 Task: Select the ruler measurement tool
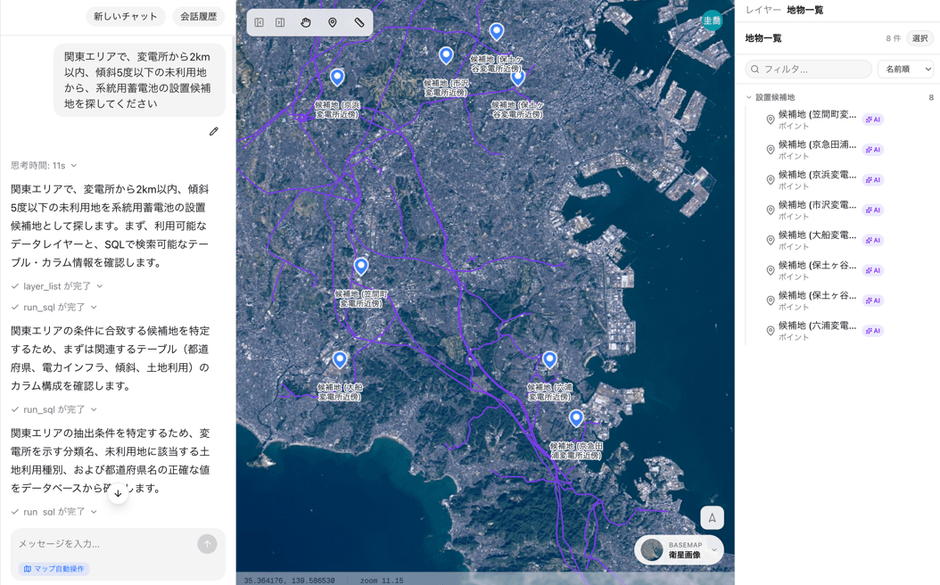tap(359, 22)
